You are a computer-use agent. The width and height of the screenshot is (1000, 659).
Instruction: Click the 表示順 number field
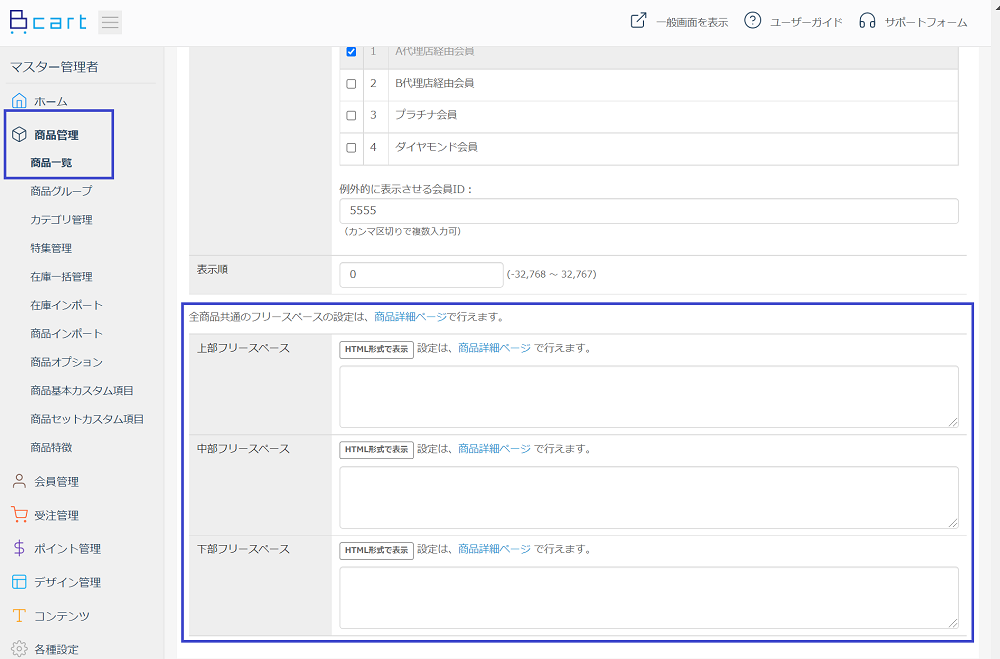pos(421,274)
